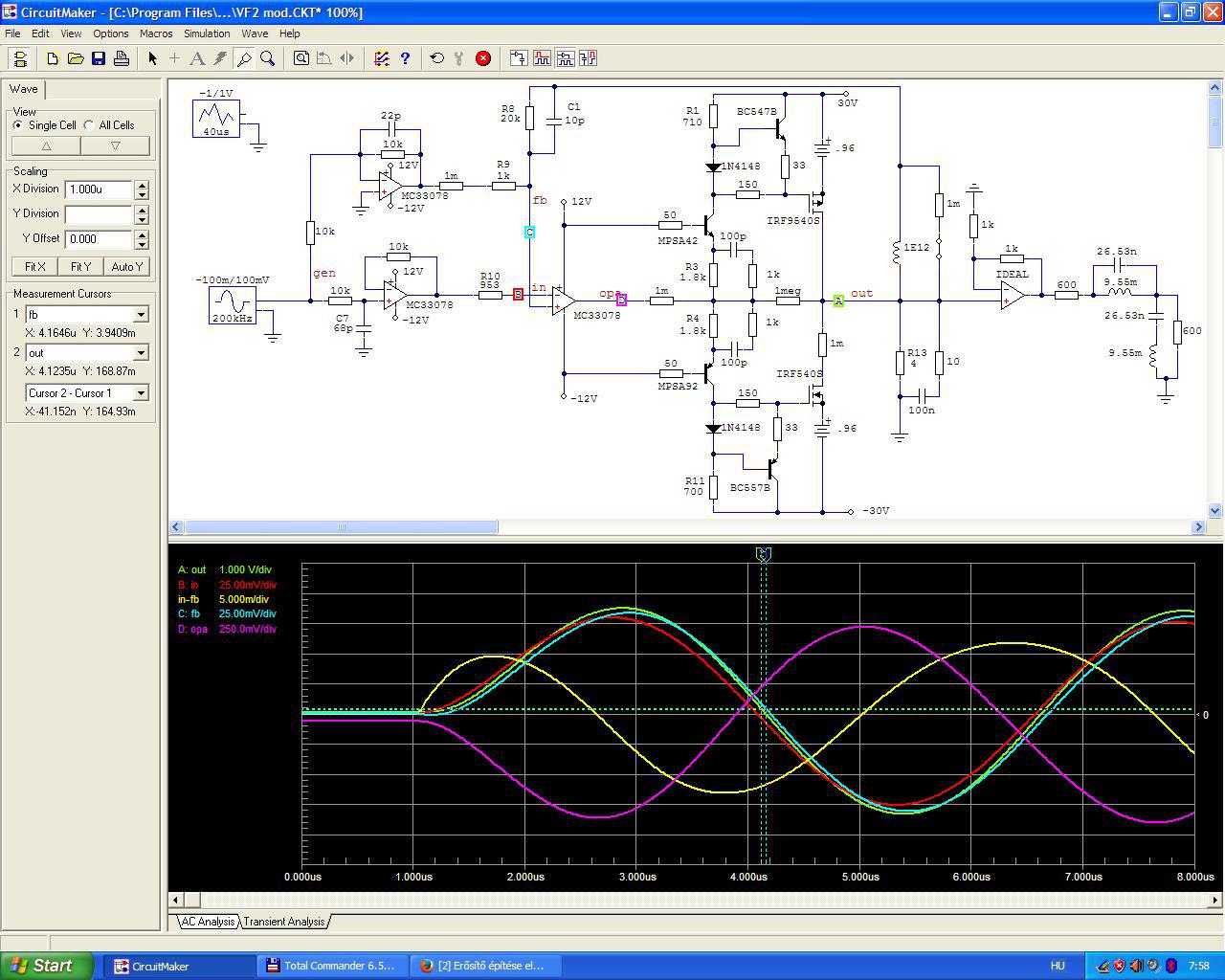Click the schematic horizontal scrollbar thumb
The width and height of the screenshot is (1225, 980).
342,527
